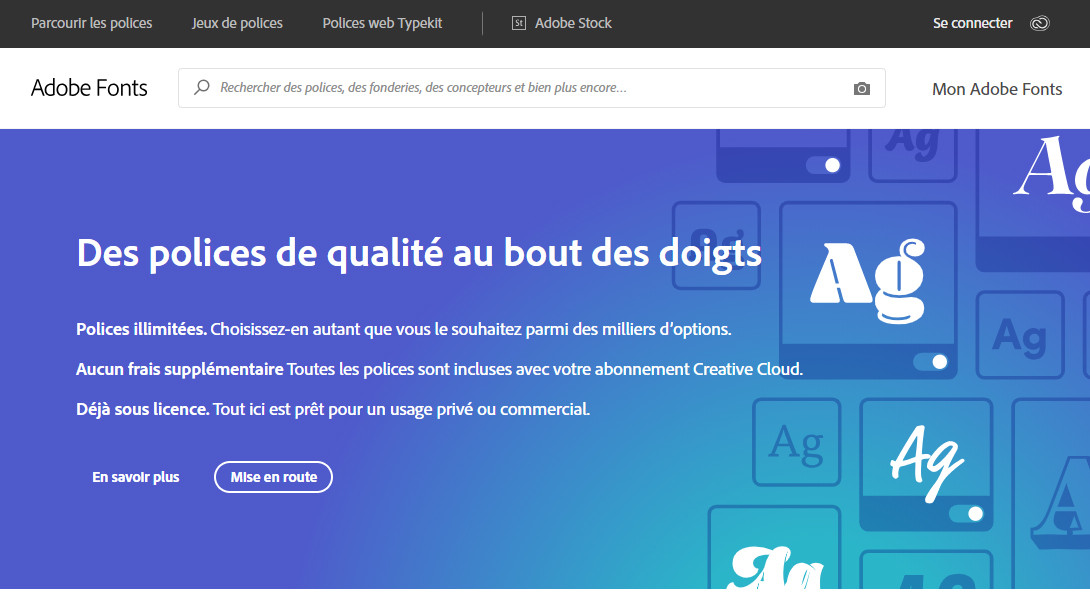
Task: Open Polices web Typekit menu item
Action: (x=382, y=23)
